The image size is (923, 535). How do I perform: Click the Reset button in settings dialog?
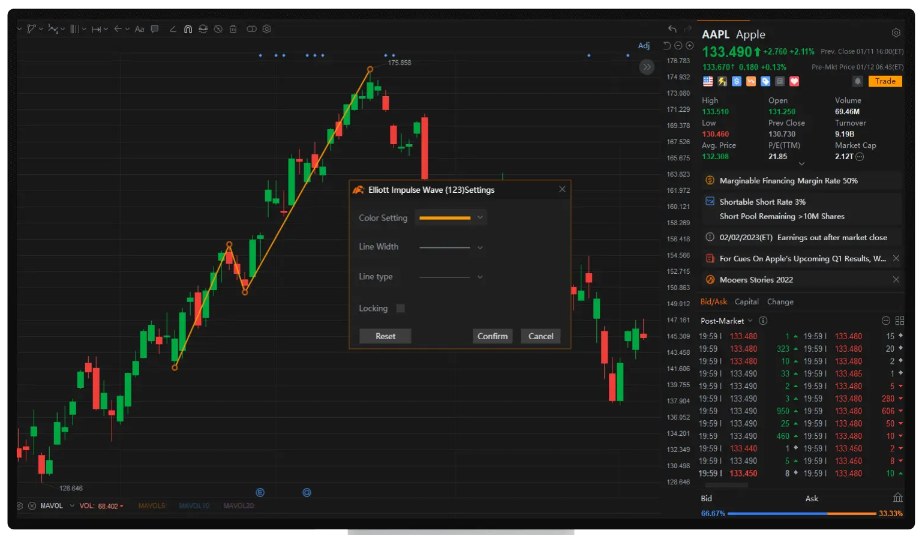point(386,336)
